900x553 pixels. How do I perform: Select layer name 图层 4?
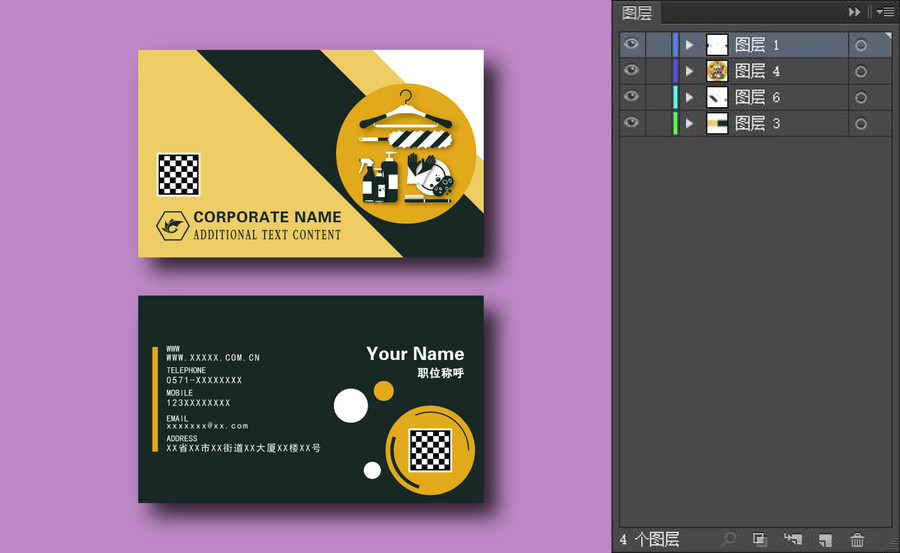point(757,71)
